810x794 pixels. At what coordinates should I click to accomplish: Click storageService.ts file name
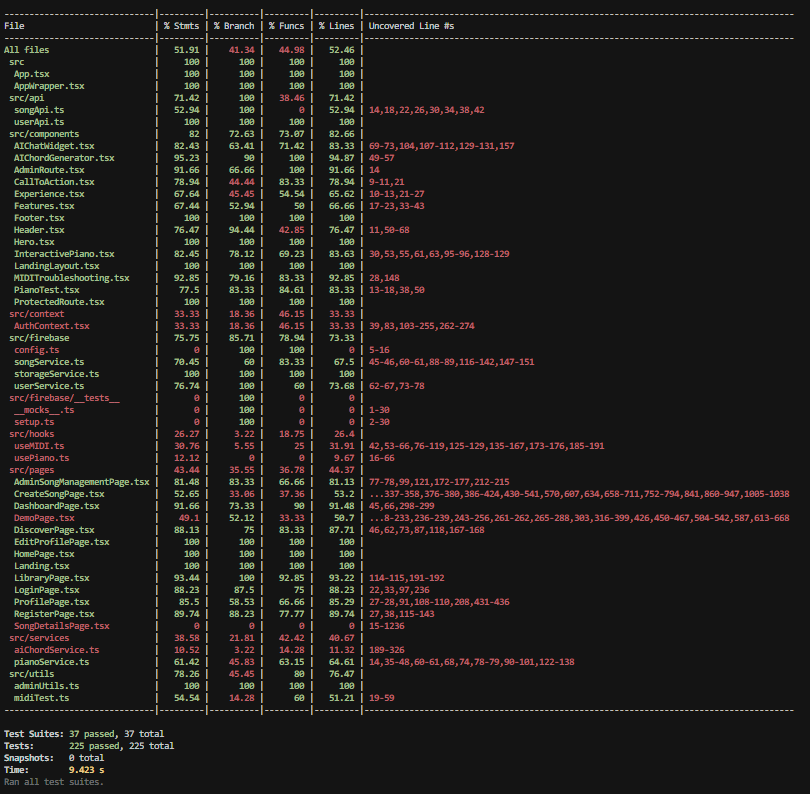pos(57,373)
